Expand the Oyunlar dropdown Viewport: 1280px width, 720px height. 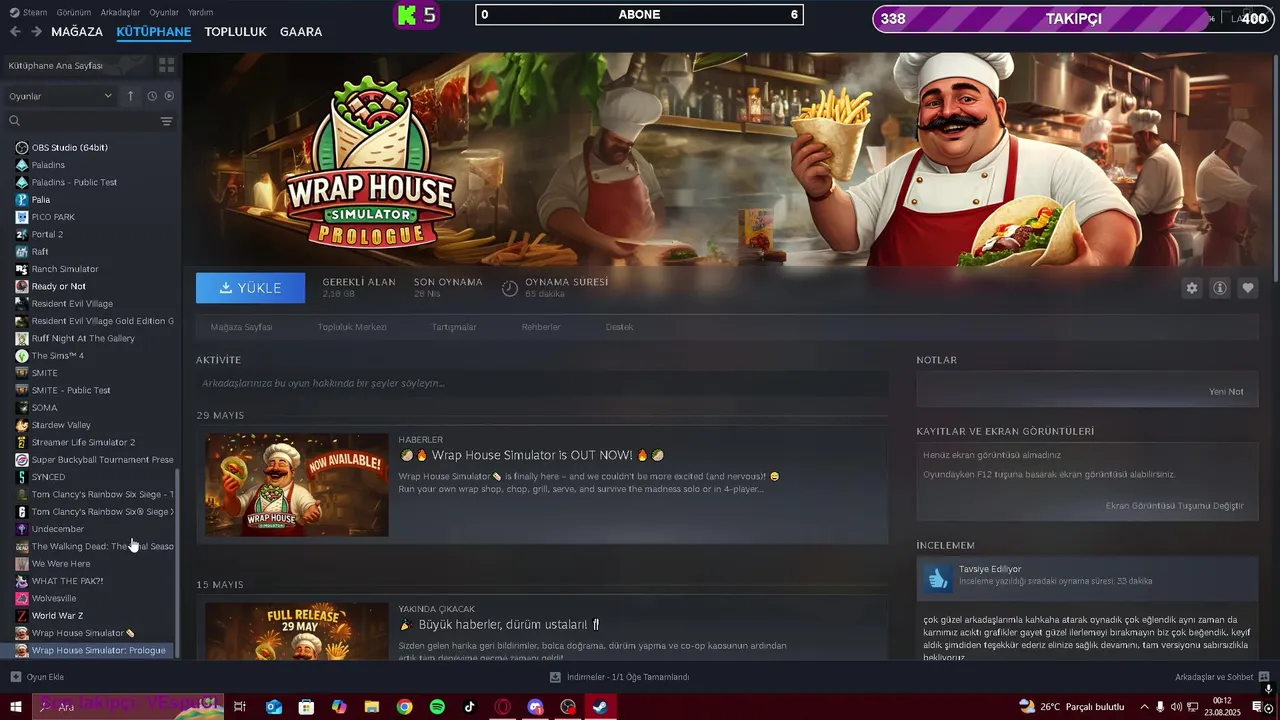click(x=60, y=96)
